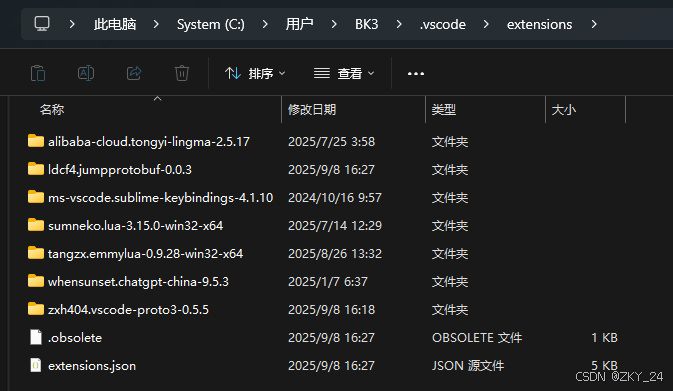Click the Delete trash can icon
Screen dimensions: 673x391
pos(182,73)
